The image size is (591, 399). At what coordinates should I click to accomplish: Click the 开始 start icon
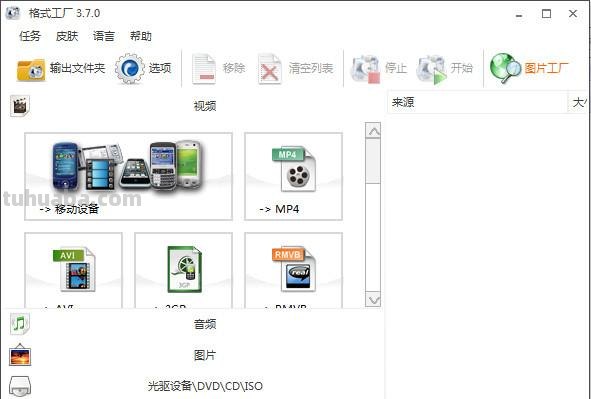pos(432,70)
